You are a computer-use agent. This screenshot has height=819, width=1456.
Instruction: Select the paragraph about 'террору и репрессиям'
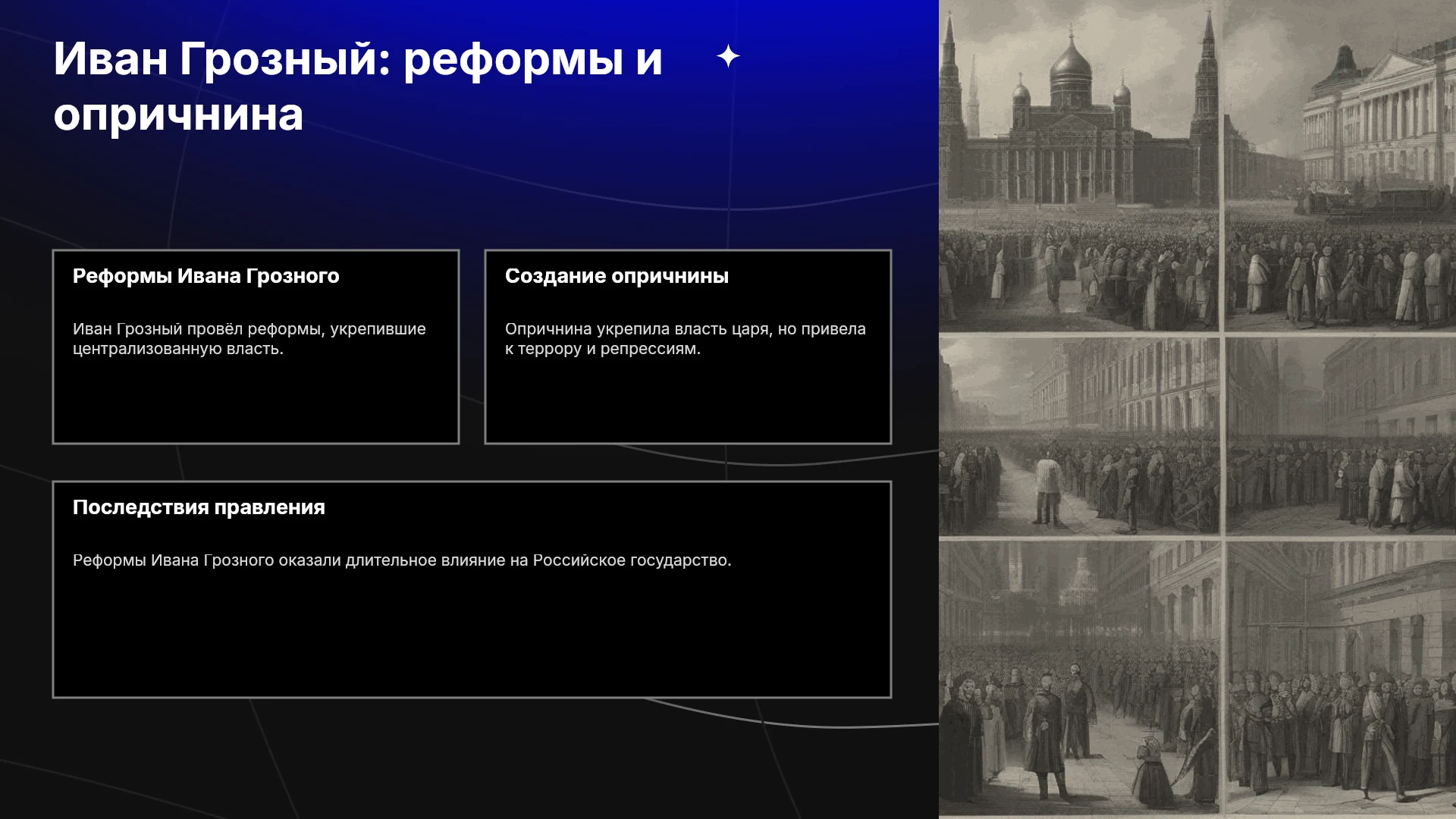click(x=686, y=339)
